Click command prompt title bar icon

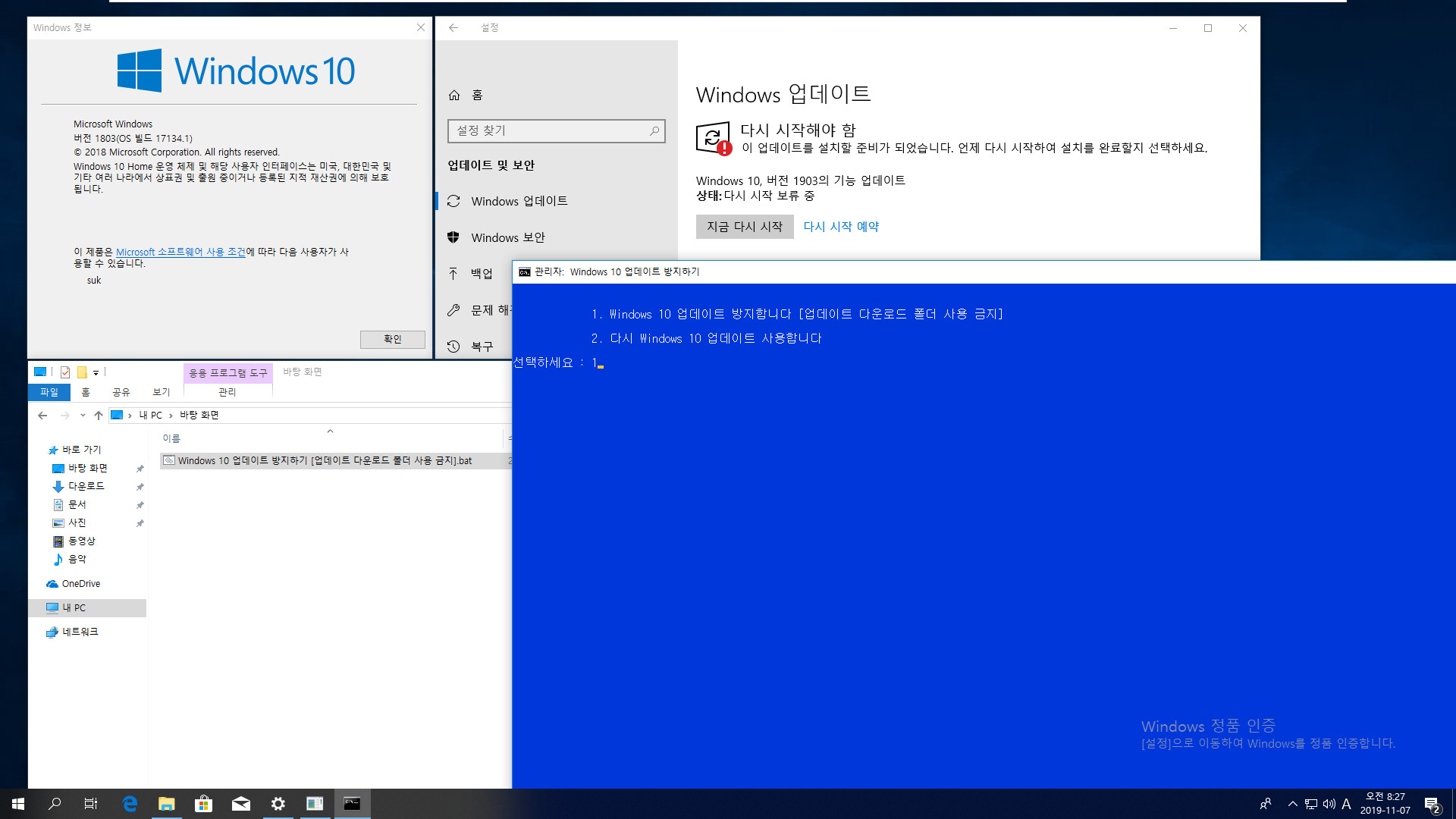(x=525, y=272)
